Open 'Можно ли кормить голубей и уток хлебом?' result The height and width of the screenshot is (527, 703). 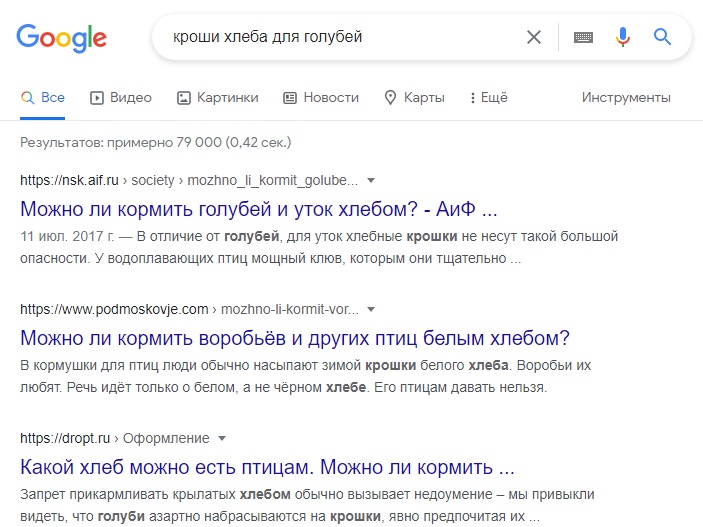259,209
